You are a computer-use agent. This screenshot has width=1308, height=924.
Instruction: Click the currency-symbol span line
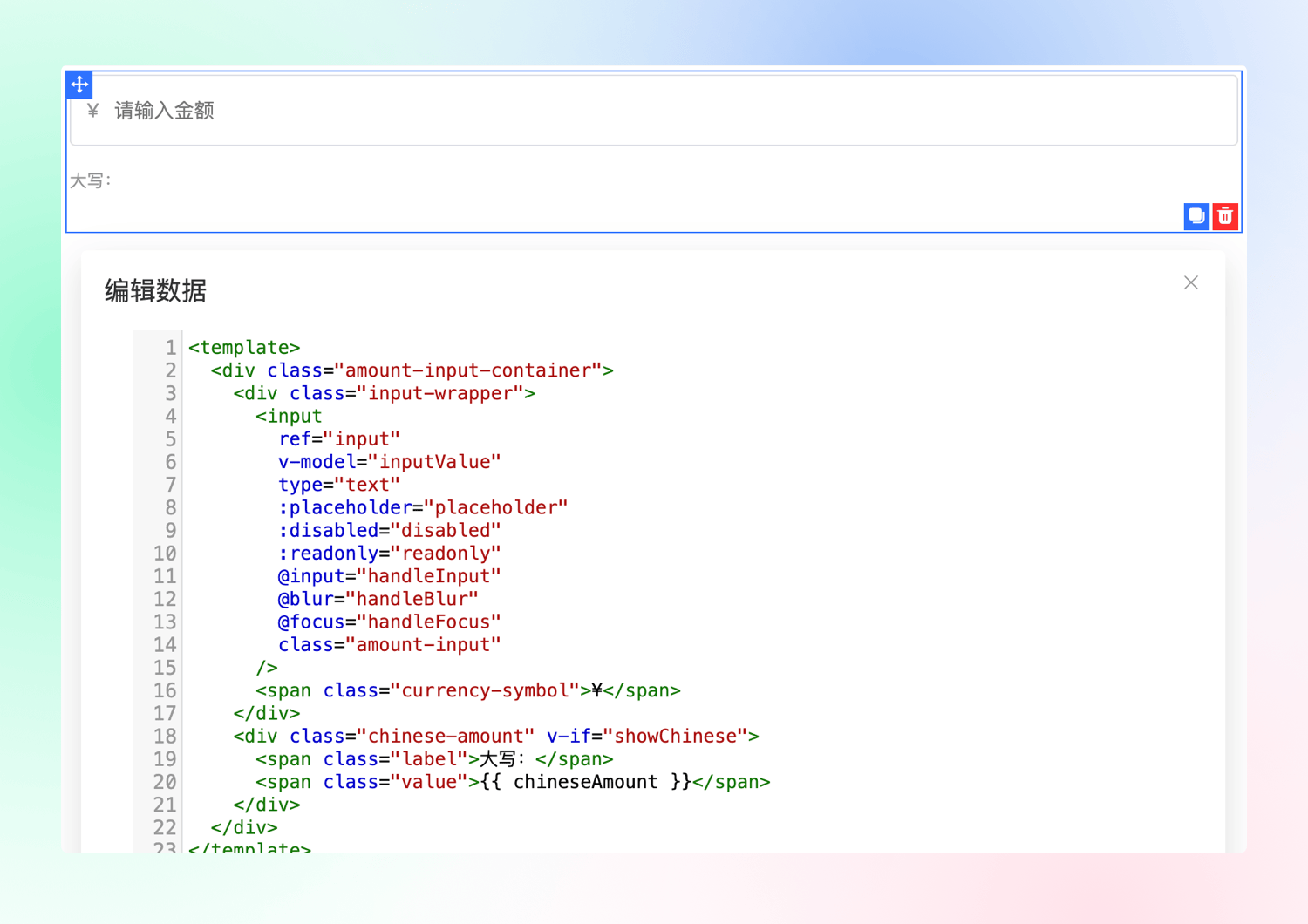(467, 690)
